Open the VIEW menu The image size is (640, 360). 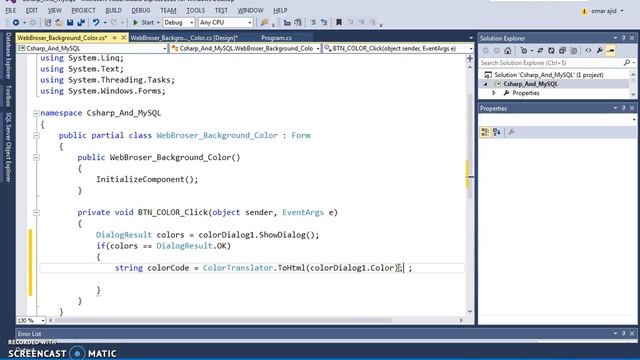54,10
